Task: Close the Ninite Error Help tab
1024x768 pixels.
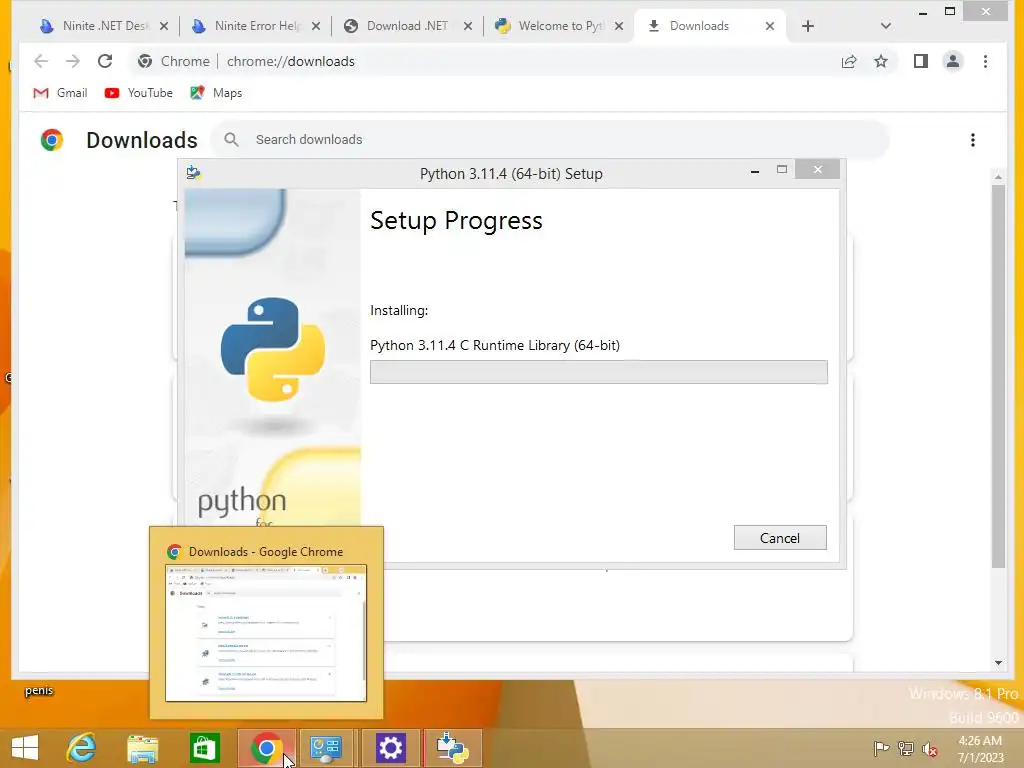Action: pyautogui.click(x=316, y=26)
